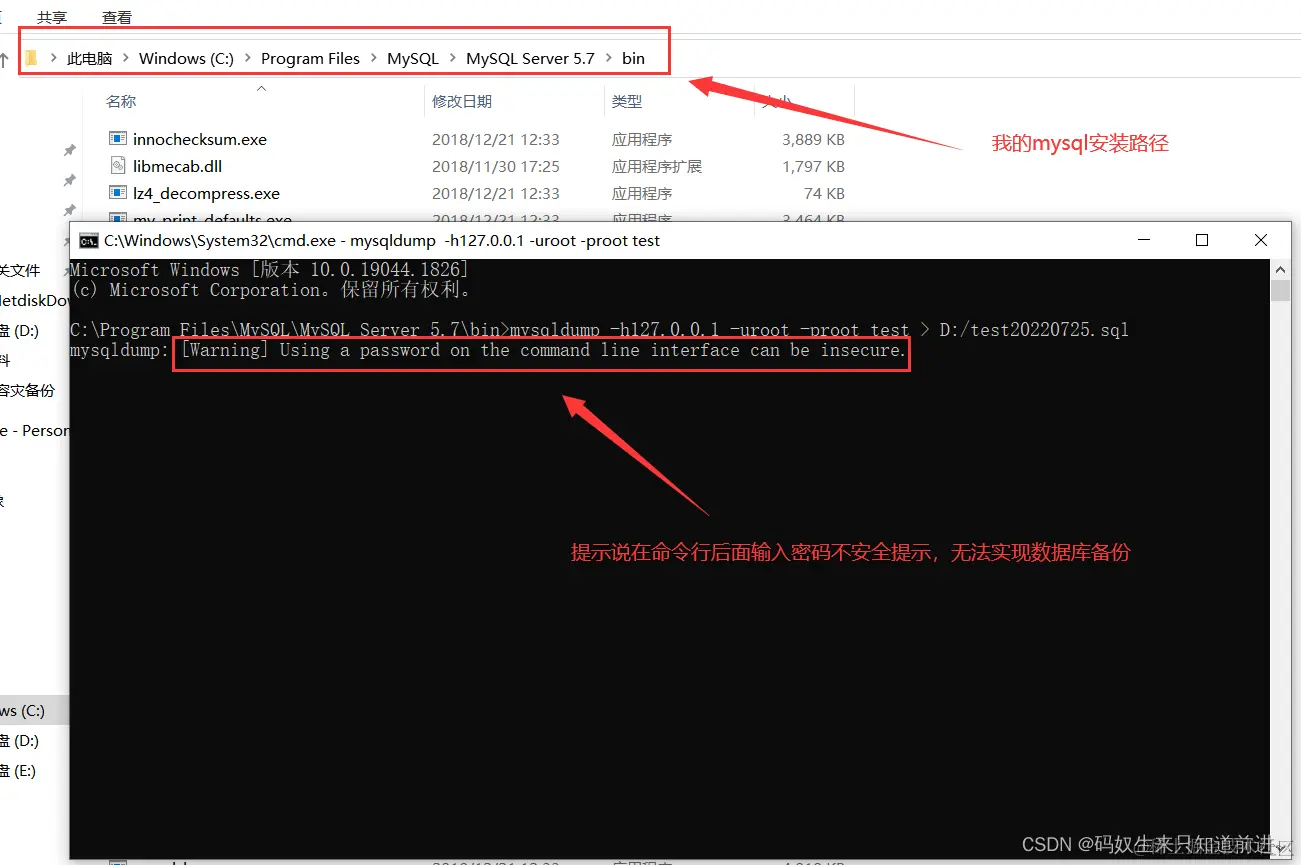Minimize the cmd.exe window
Image resolution: width=1301 pixels, height=865 pixels.
[x=1143, y=240]
